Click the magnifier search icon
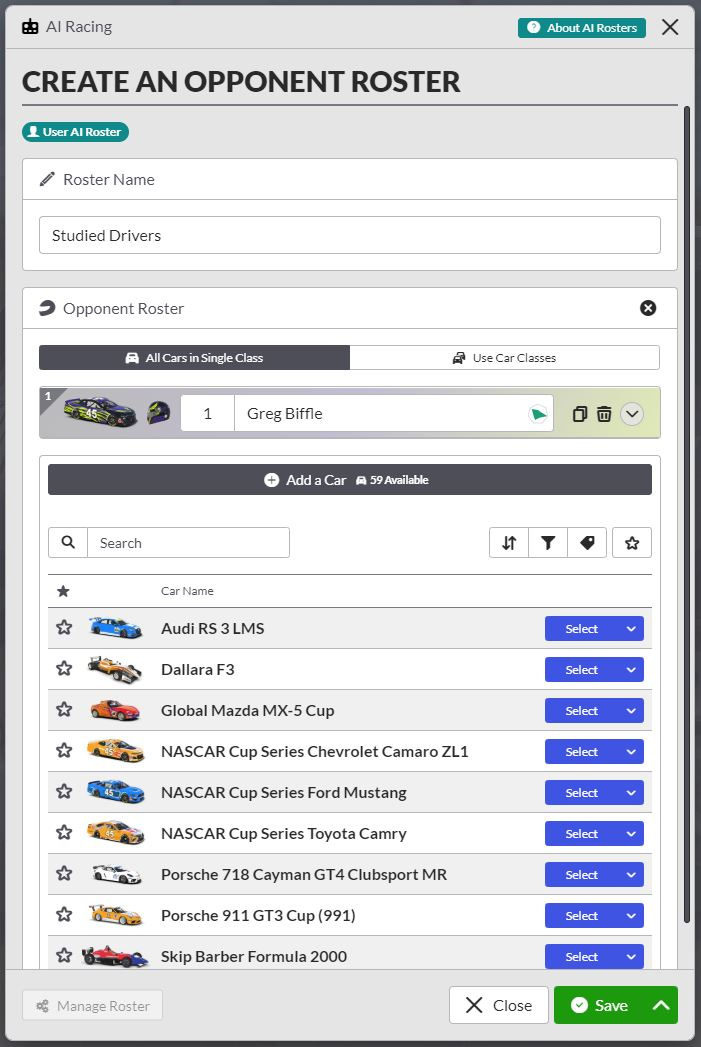 [68, 542]
